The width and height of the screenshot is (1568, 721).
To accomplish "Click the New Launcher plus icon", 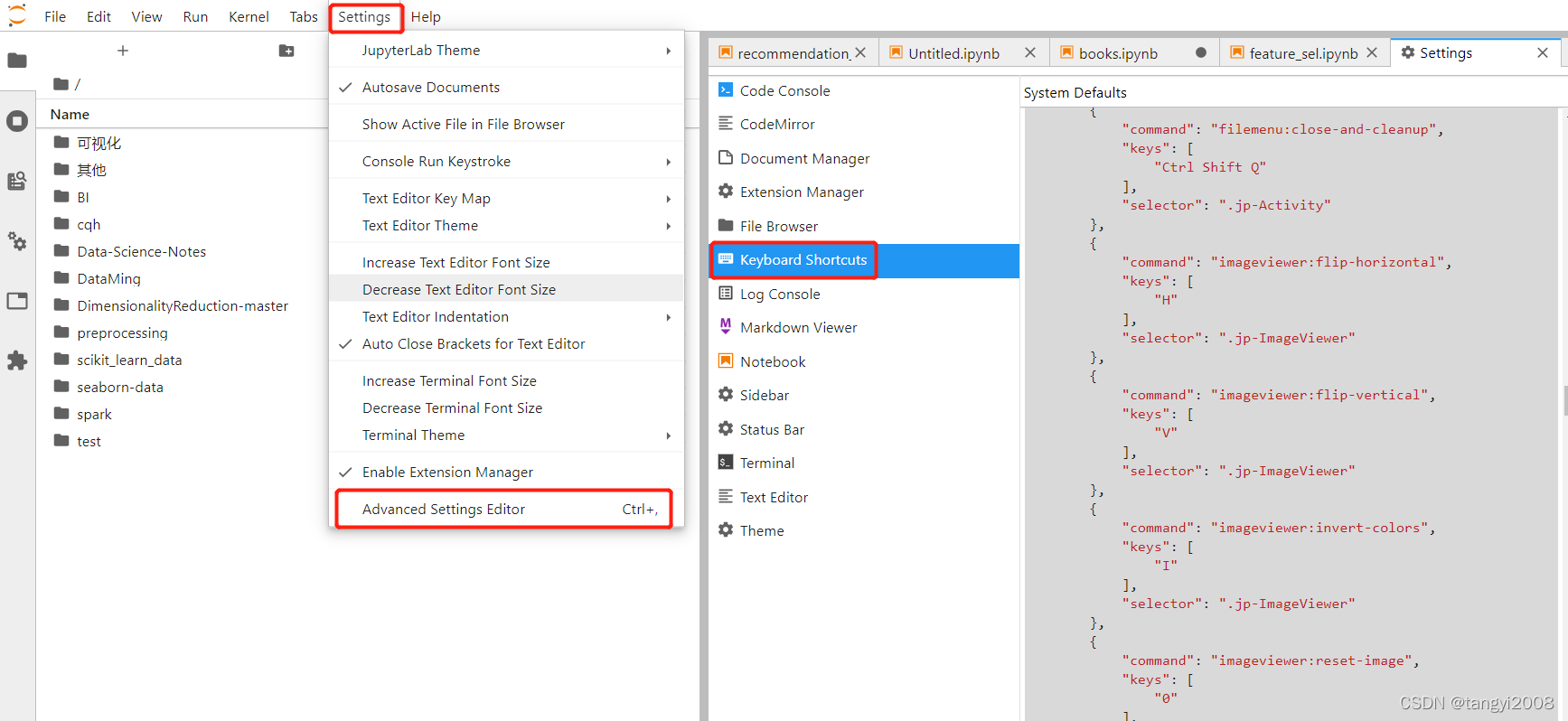I will click(123, 51).
